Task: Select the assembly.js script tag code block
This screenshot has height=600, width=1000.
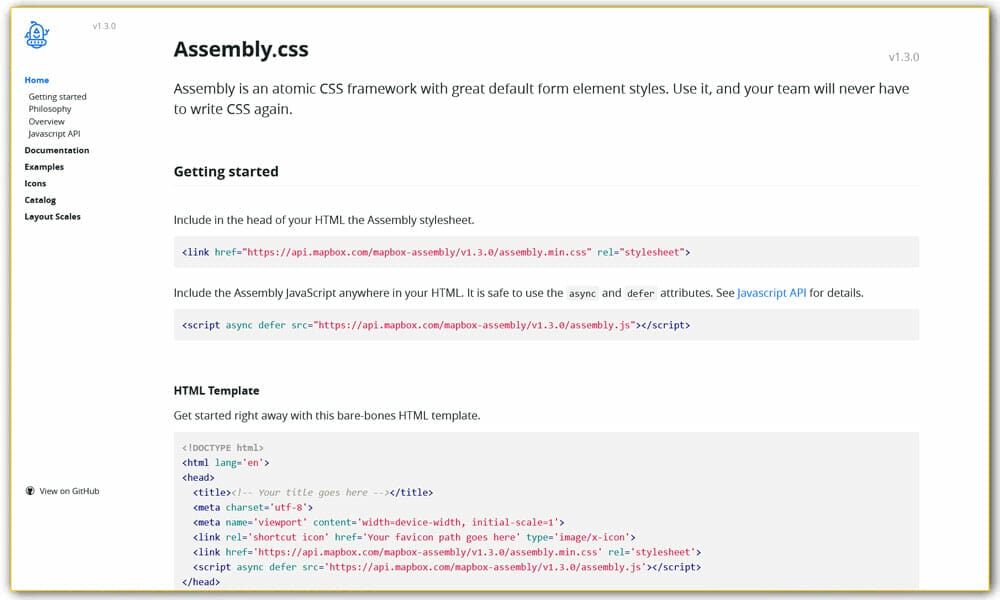Action: pyautogui.click(x=435, y=324)
